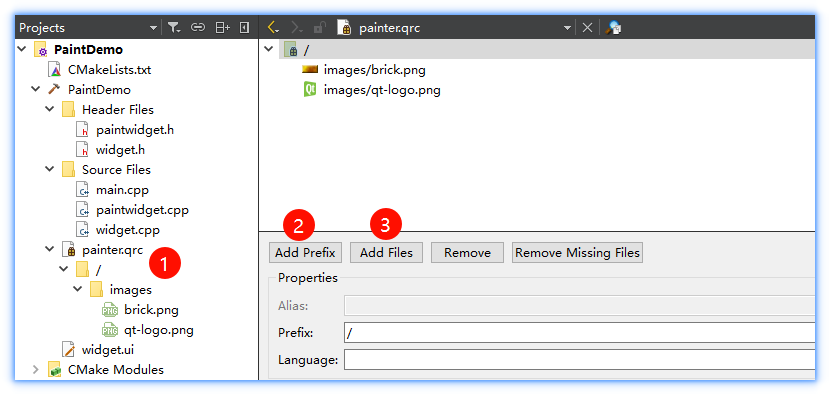
Task: Expand the CMake Modules node
Action: click(35, 370)
